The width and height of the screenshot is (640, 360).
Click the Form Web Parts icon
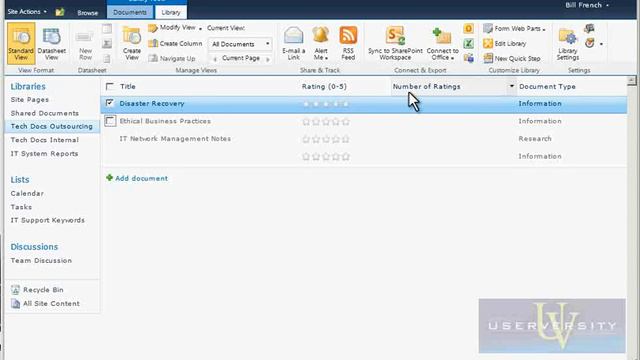pyautogui.click(x=488, y=28)
